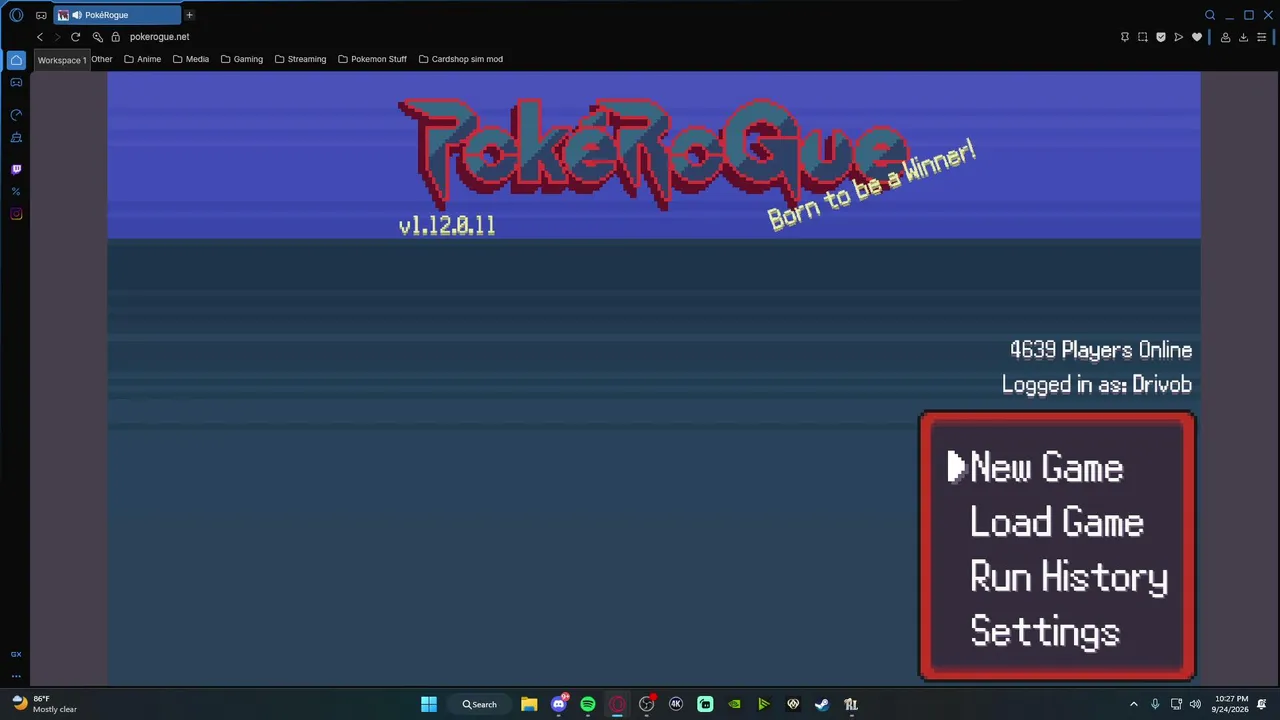Screen dimensions: 1280x720
Task: Open the Media bookmarks folder
Action: [191, 59]
